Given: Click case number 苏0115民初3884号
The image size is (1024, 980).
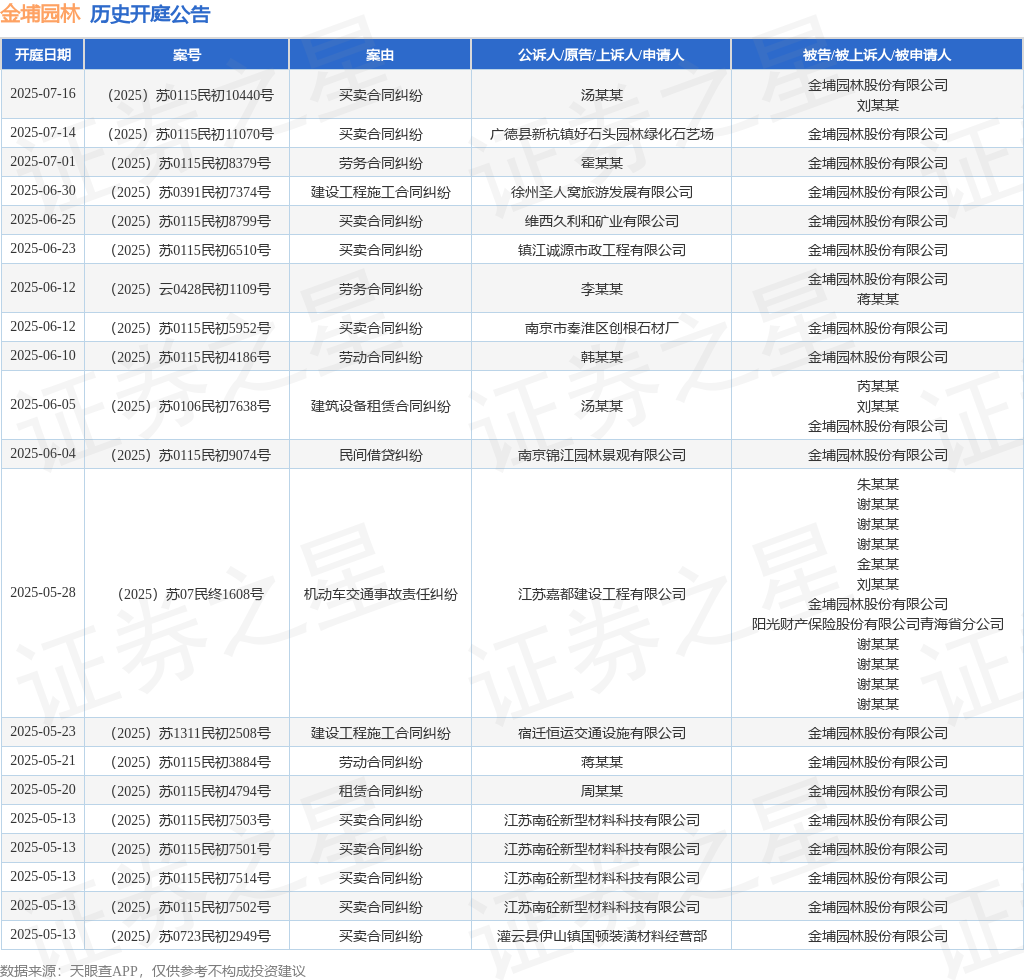Looking at the screenshot, I should coord(191,762).
